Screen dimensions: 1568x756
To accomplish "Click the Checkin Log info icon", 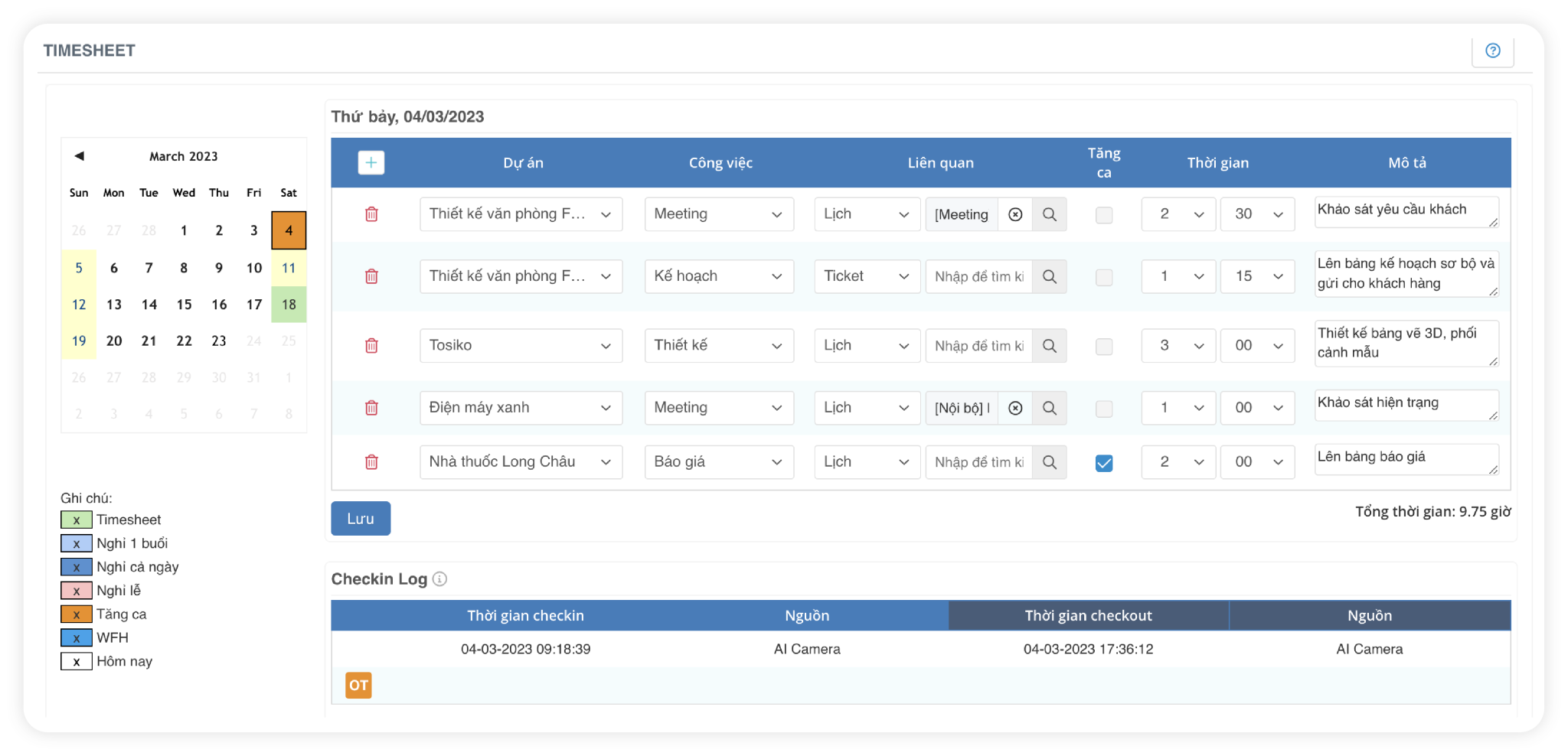I will pyautogui.click(x=440, y=579).
